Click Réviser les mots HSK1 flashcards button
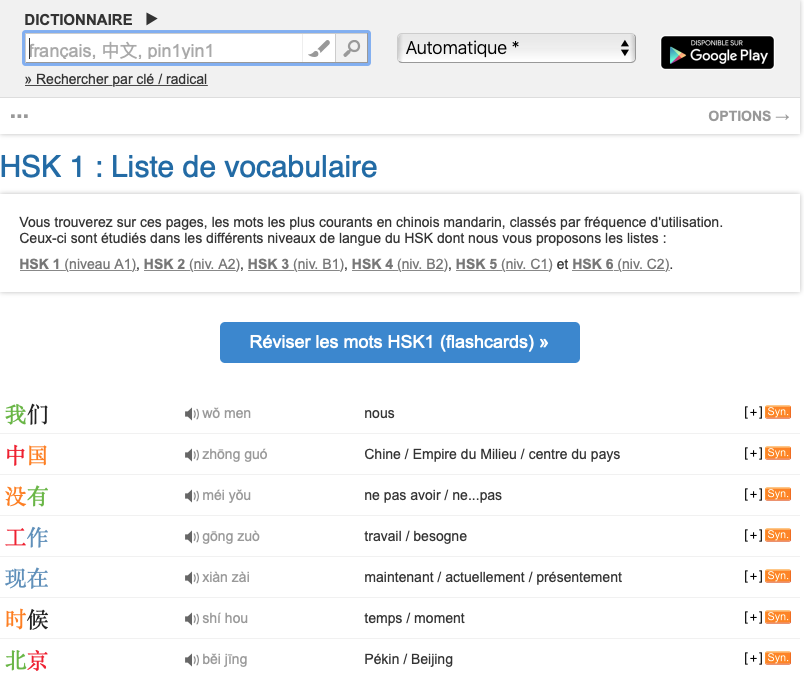The height and width of the screenshot is (678, 804). click(x=399, y=342)
